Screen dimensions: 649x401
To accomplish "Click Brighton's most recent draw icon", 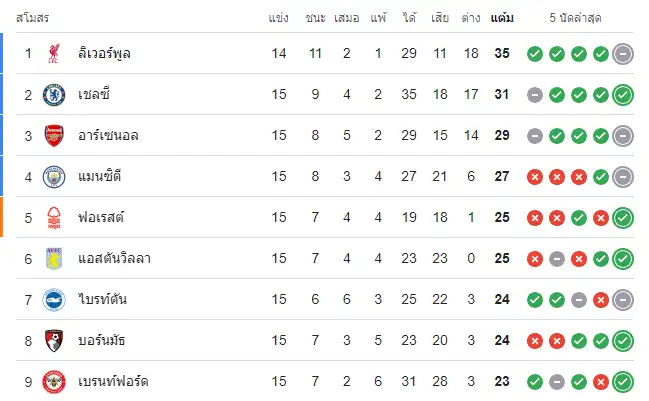I will coord(623,300).
